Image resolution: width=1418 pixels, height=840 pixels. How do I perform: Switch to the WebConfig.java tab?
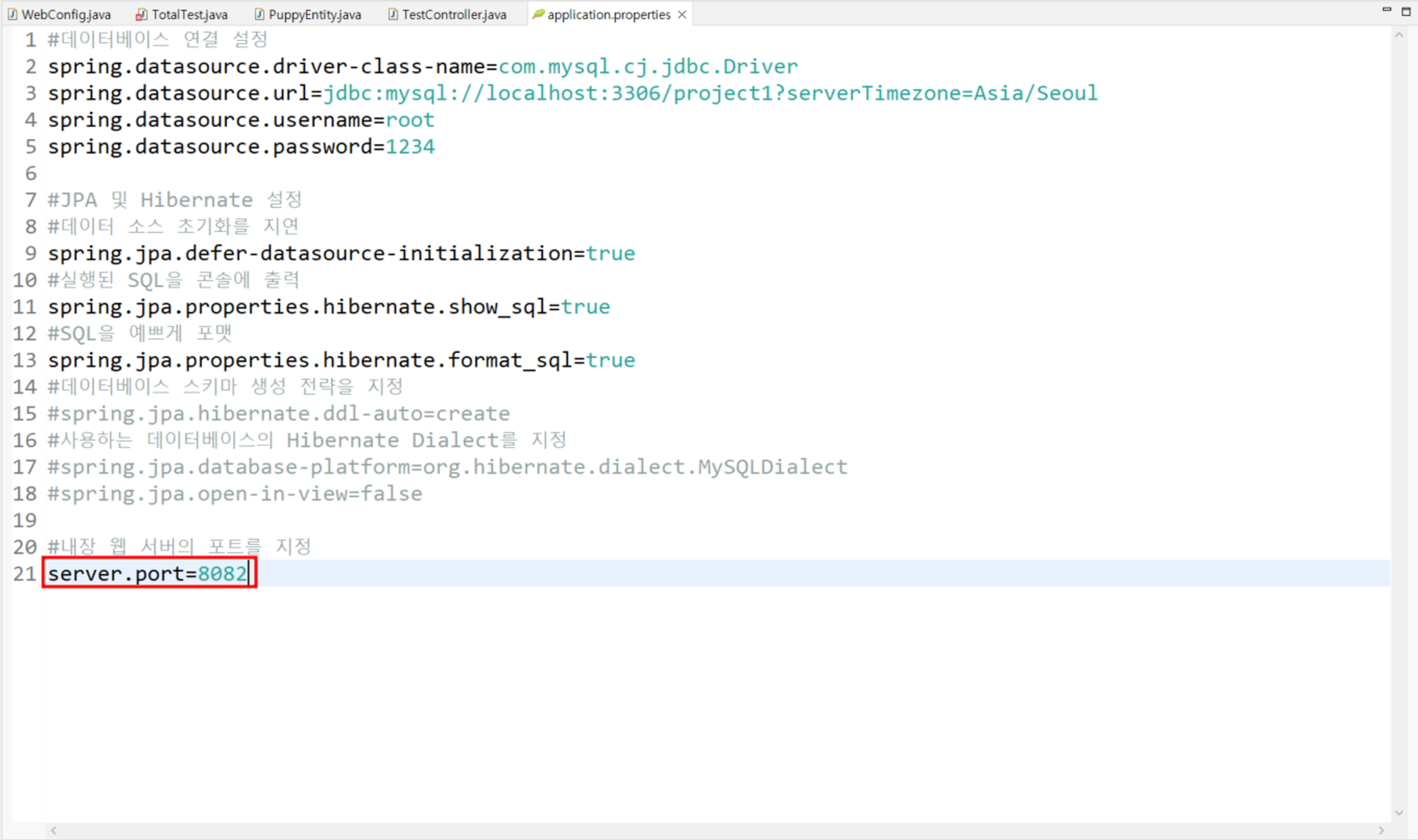tap(66, 14)
